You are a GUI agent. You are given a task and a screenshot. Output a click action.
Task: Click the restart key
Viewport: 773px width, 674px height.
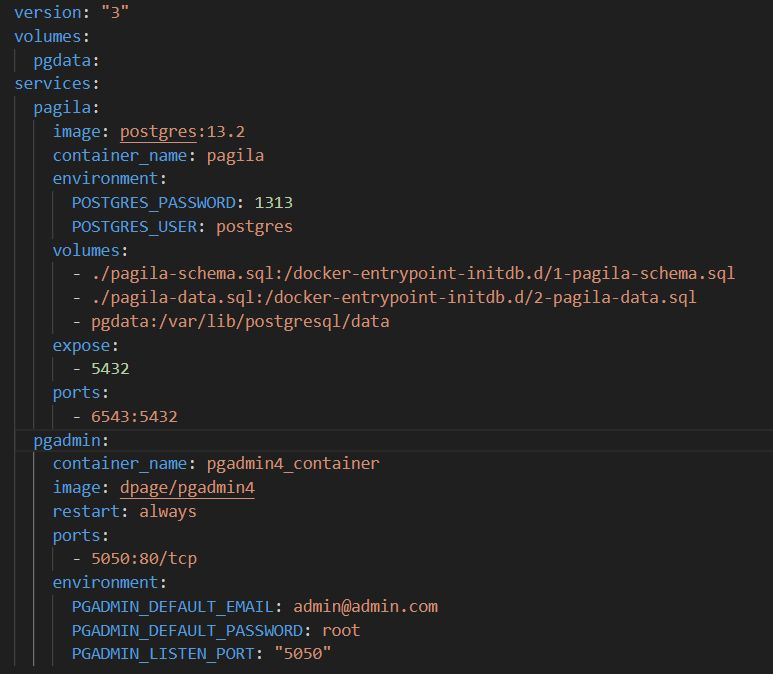click(x=86, y=511)
